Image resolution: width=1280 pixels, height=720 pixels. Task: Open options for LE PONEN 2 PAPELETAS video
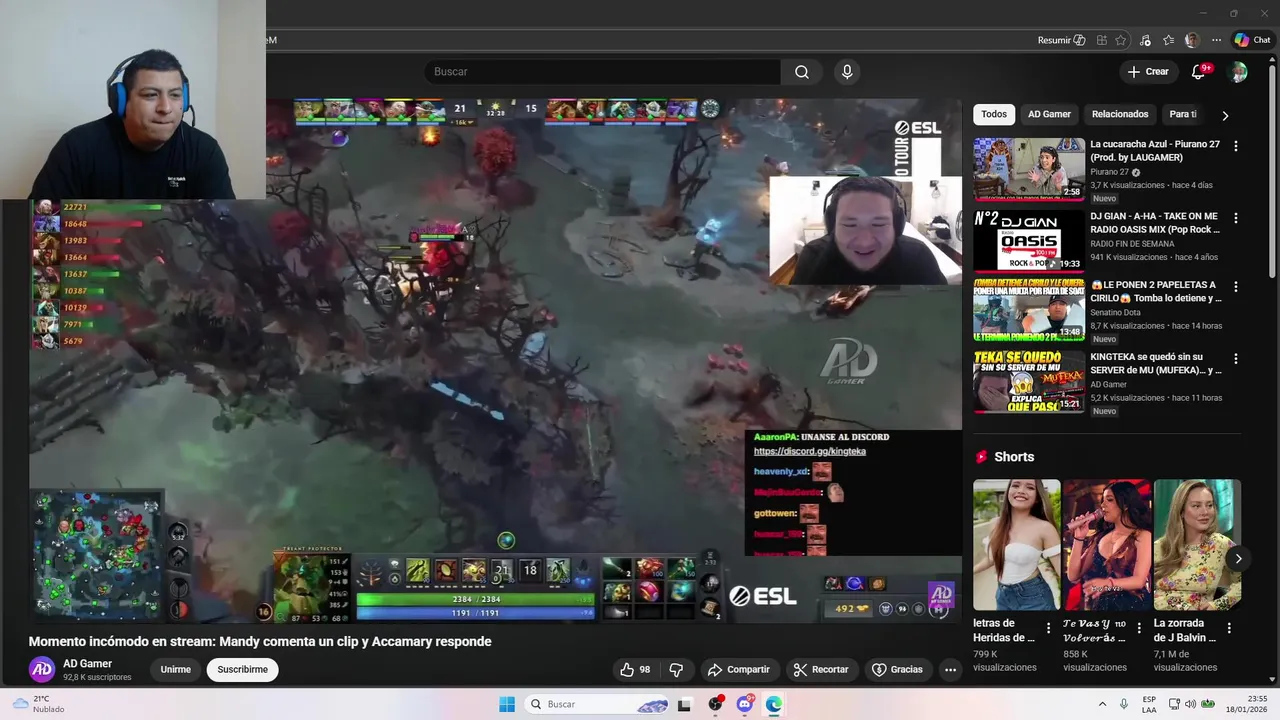(1236, 287)
